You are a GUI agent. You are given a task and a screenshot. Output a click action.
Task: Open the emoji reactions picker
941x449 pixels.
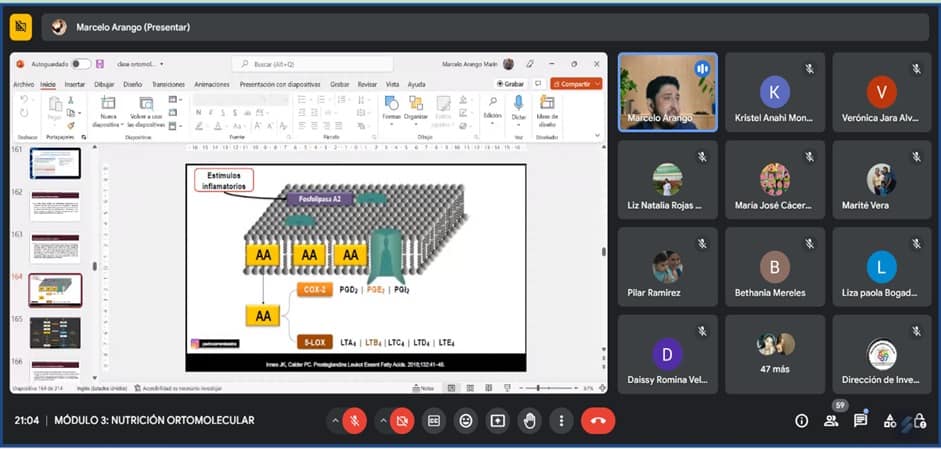465,421
